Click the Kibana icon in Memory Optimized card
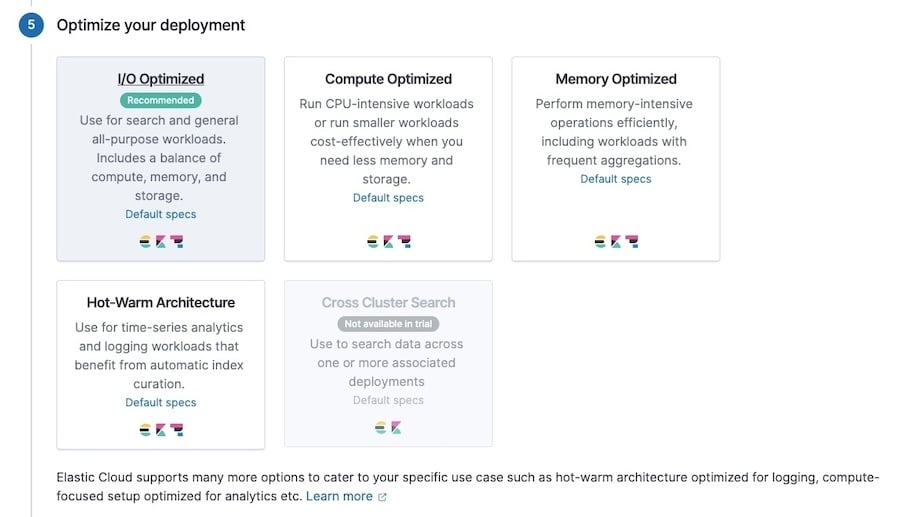Screen dimensions: 900x517 coord(615,241)
